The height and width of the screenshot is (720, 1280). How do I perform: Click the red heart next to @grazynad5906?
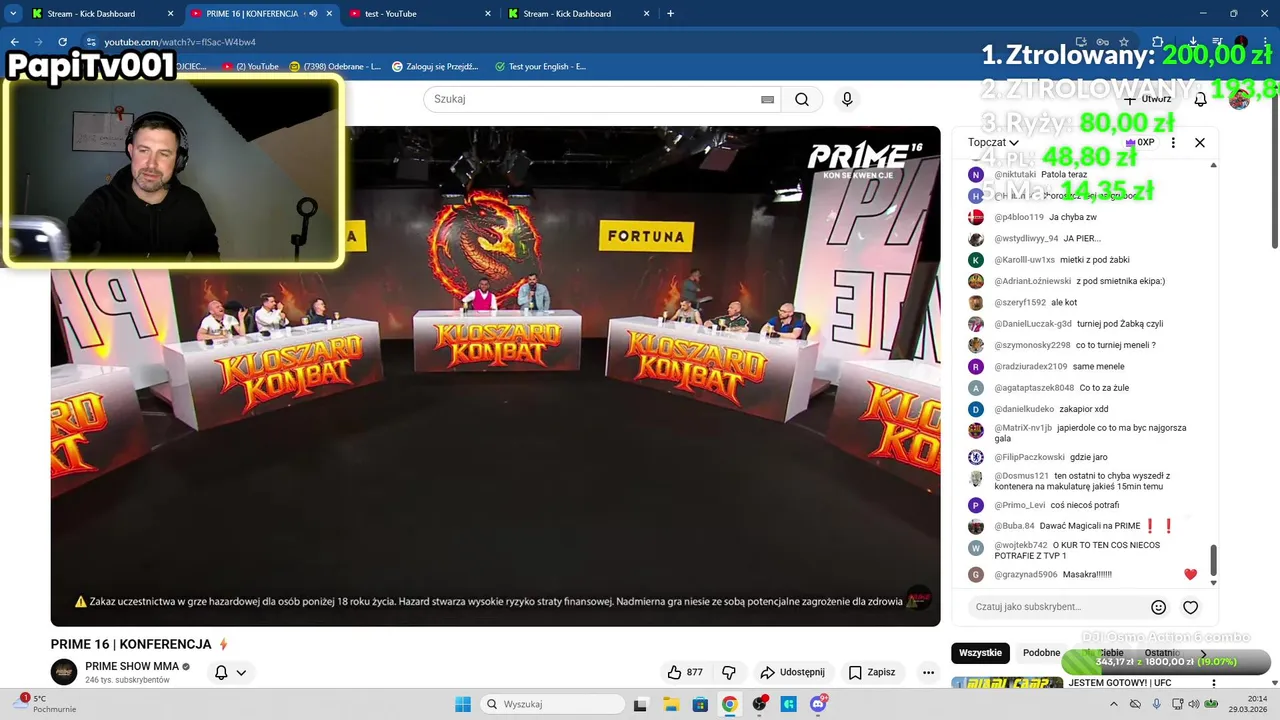pos(1190,574)
